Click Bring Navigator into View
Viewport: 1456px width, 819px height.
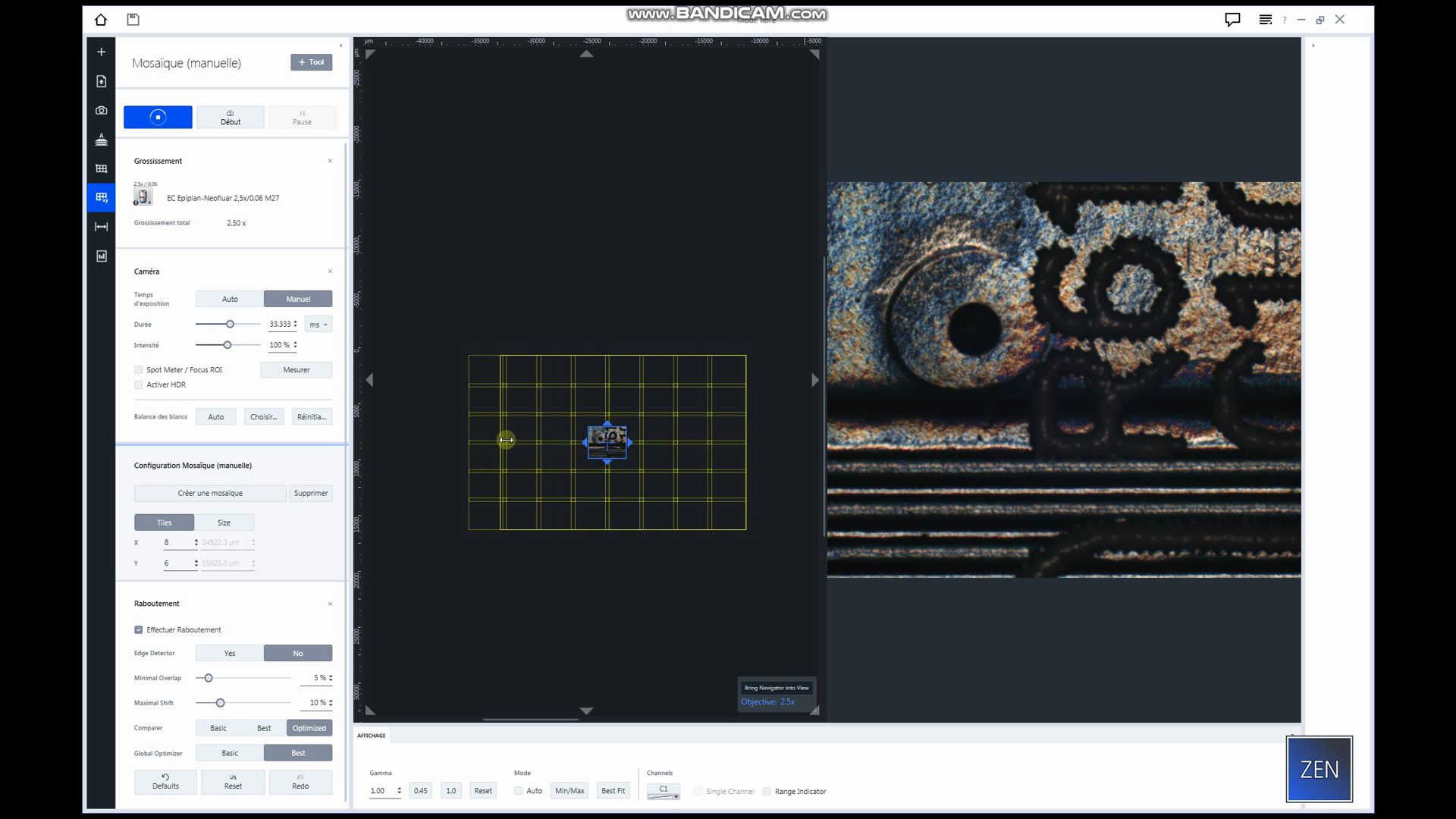point(777,688)
